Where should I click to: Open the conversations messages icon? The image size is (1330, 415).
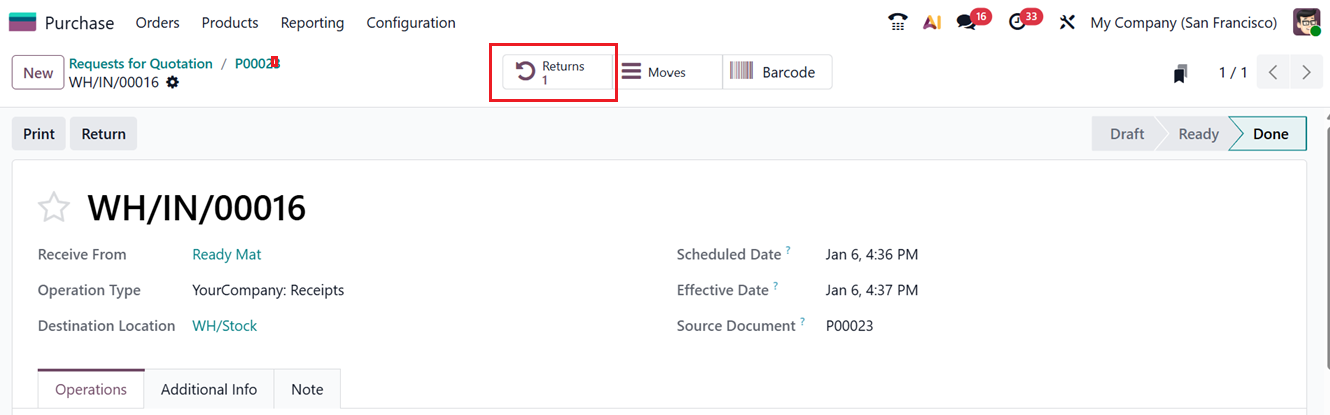[x=966, y=22]
